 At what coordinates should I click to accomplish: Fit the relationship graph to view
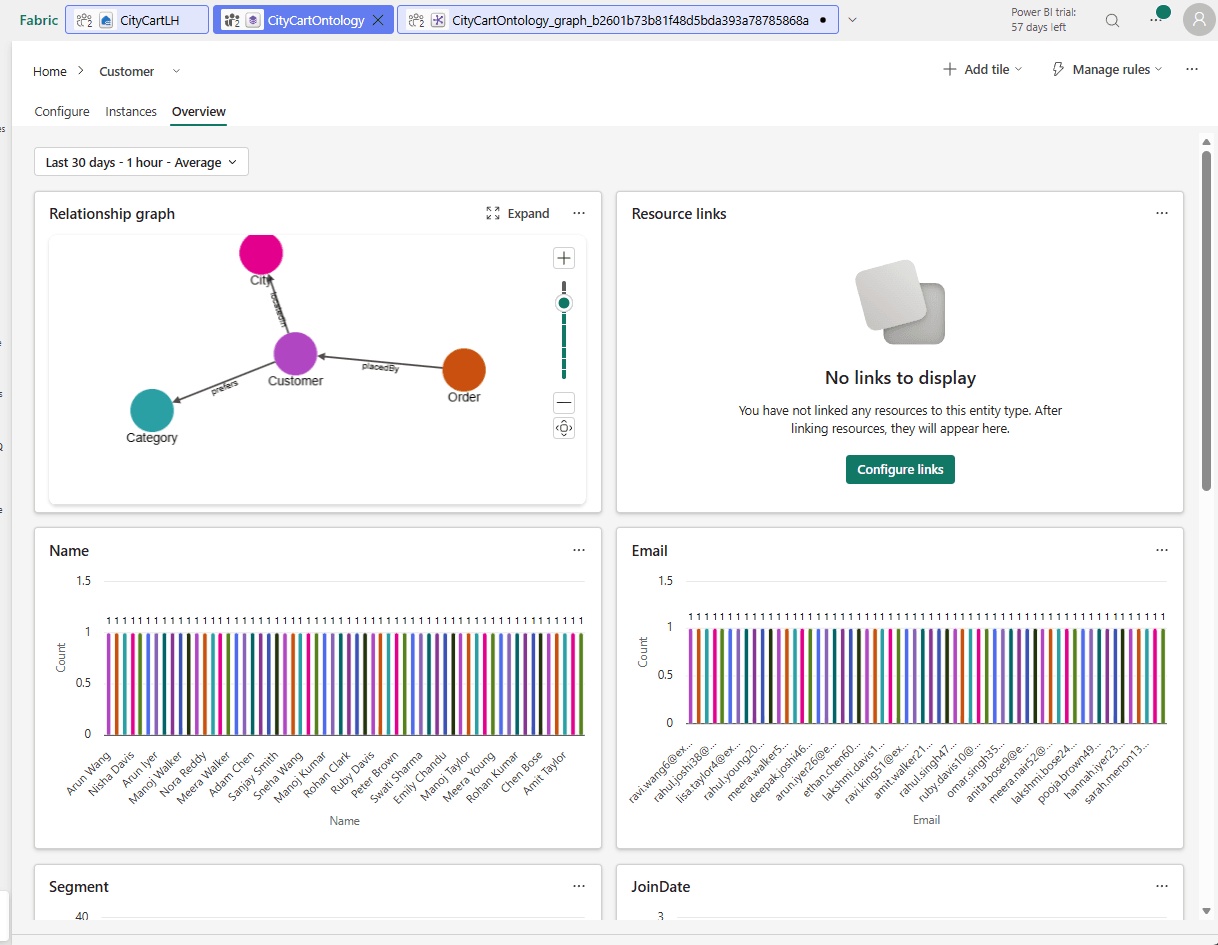click(x=564, y=428)
